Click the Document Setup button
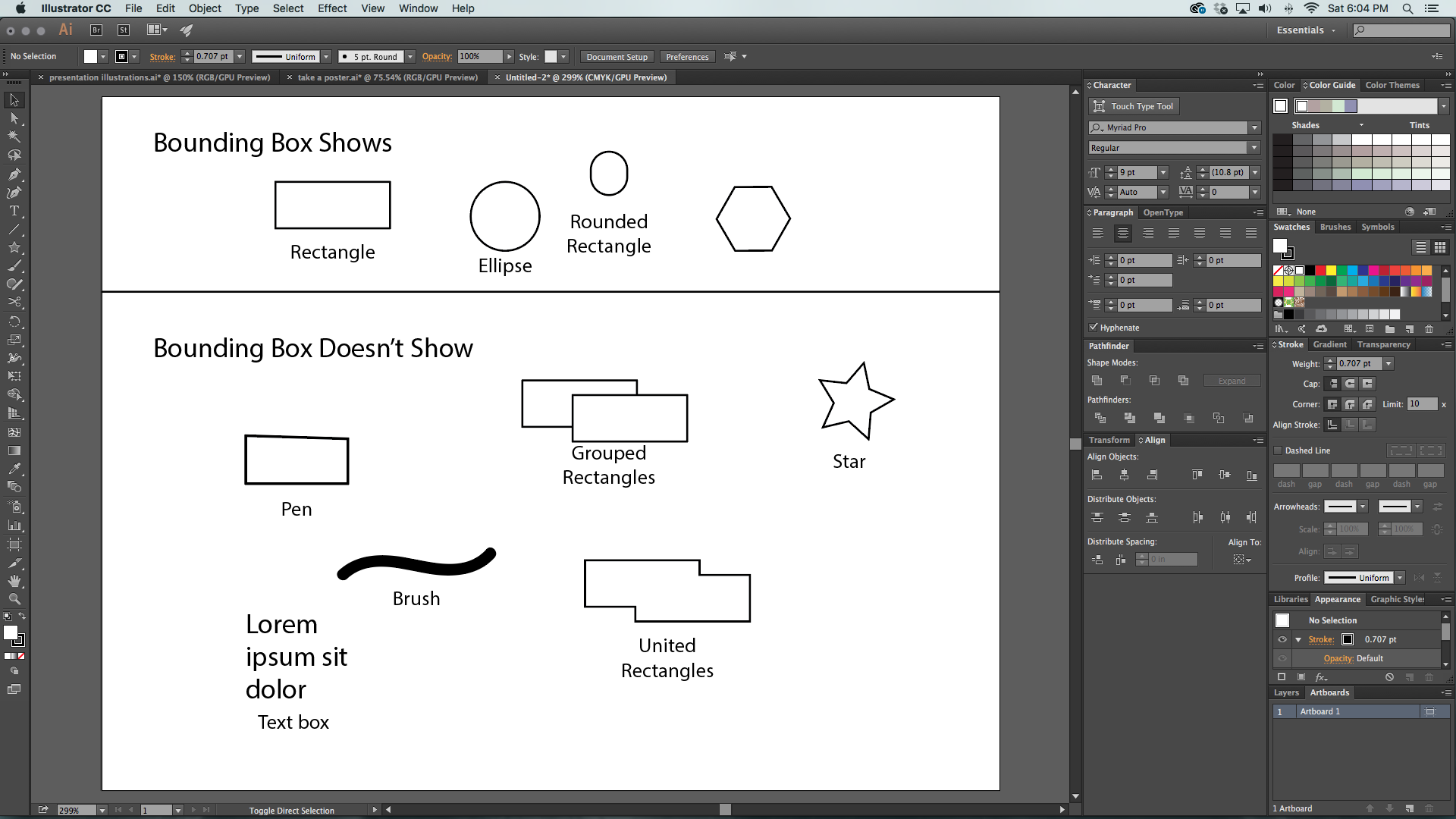The width and height of the screenshot is (1456, 819). point(617,56)
